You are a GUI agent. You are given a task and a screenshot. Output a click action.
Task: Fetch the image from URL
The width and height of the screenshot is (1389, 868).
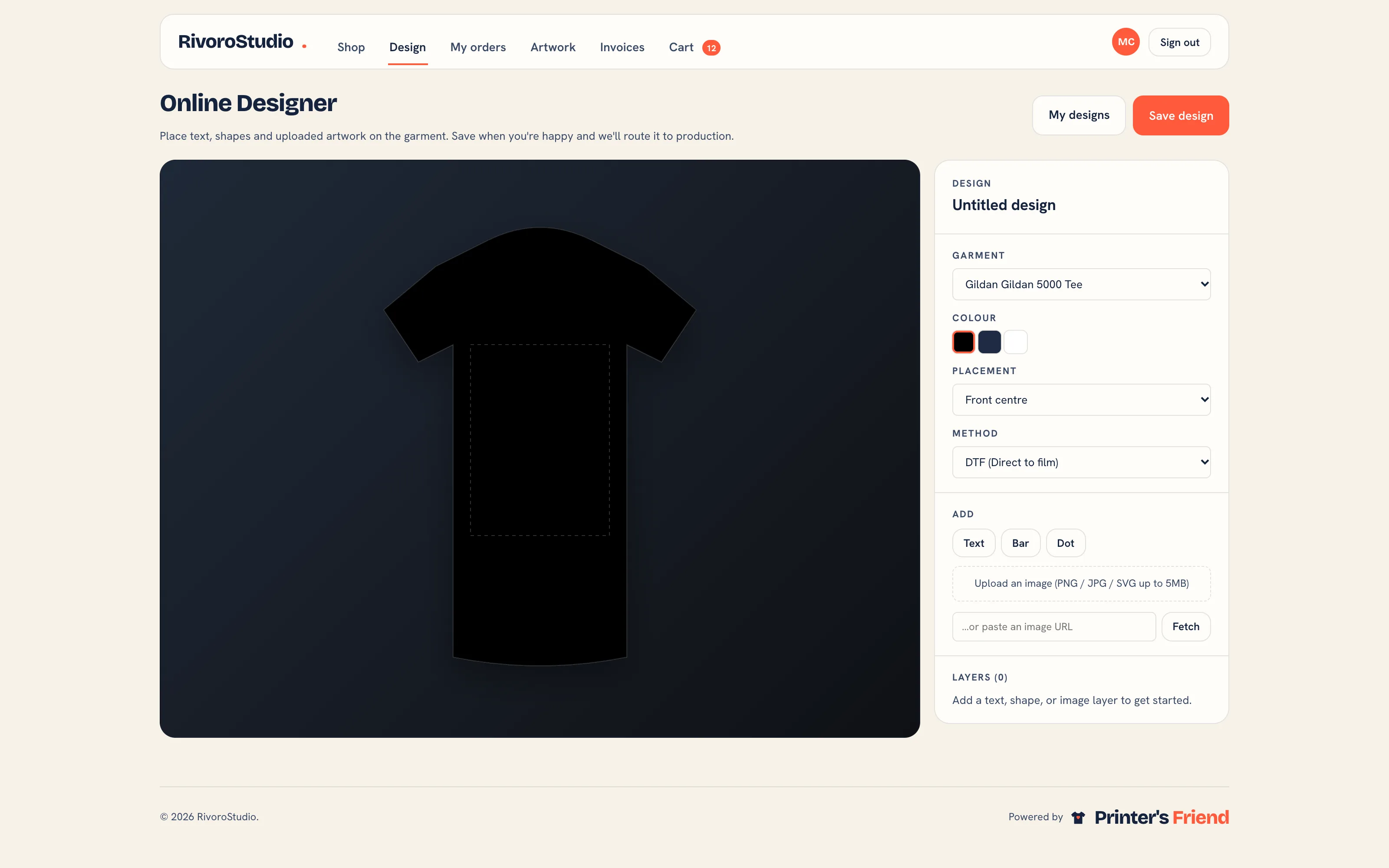click(x=1186, y=626)
